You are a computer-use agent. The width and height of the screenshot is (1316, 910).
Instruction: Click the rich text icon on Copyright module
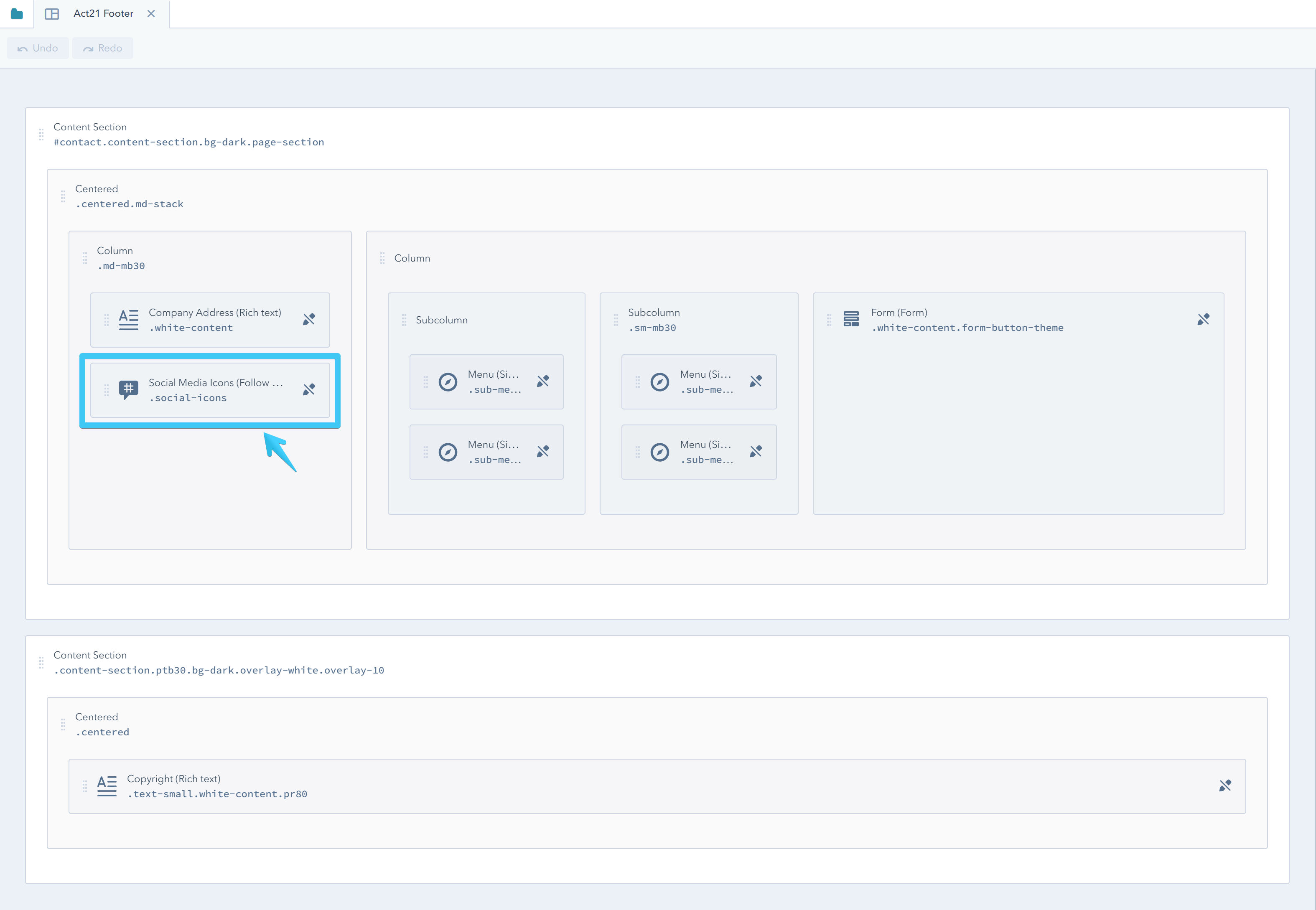pyautogui.click(x=107, y=786)
